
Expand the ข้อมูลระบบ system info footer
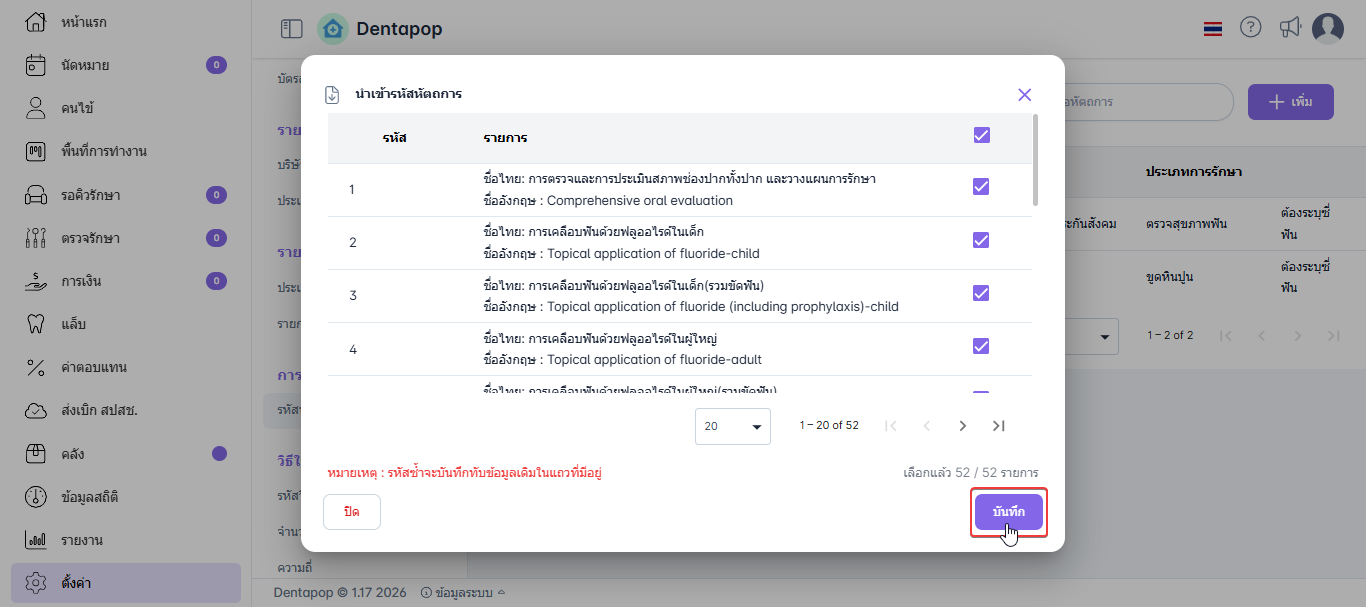(464, 592)
